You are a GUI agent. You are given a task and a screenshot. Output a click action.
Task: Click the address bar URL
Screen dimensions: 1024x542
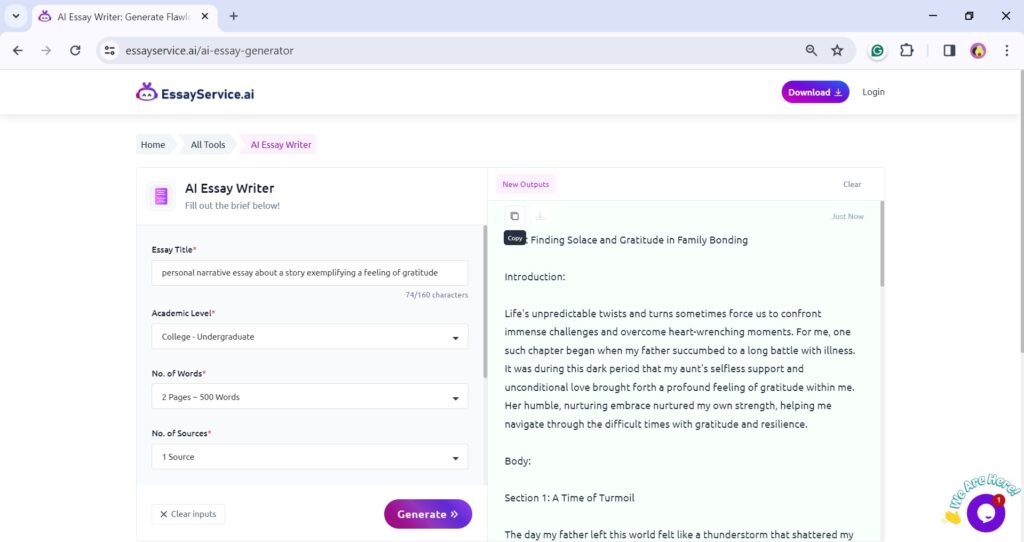point(209,50)
